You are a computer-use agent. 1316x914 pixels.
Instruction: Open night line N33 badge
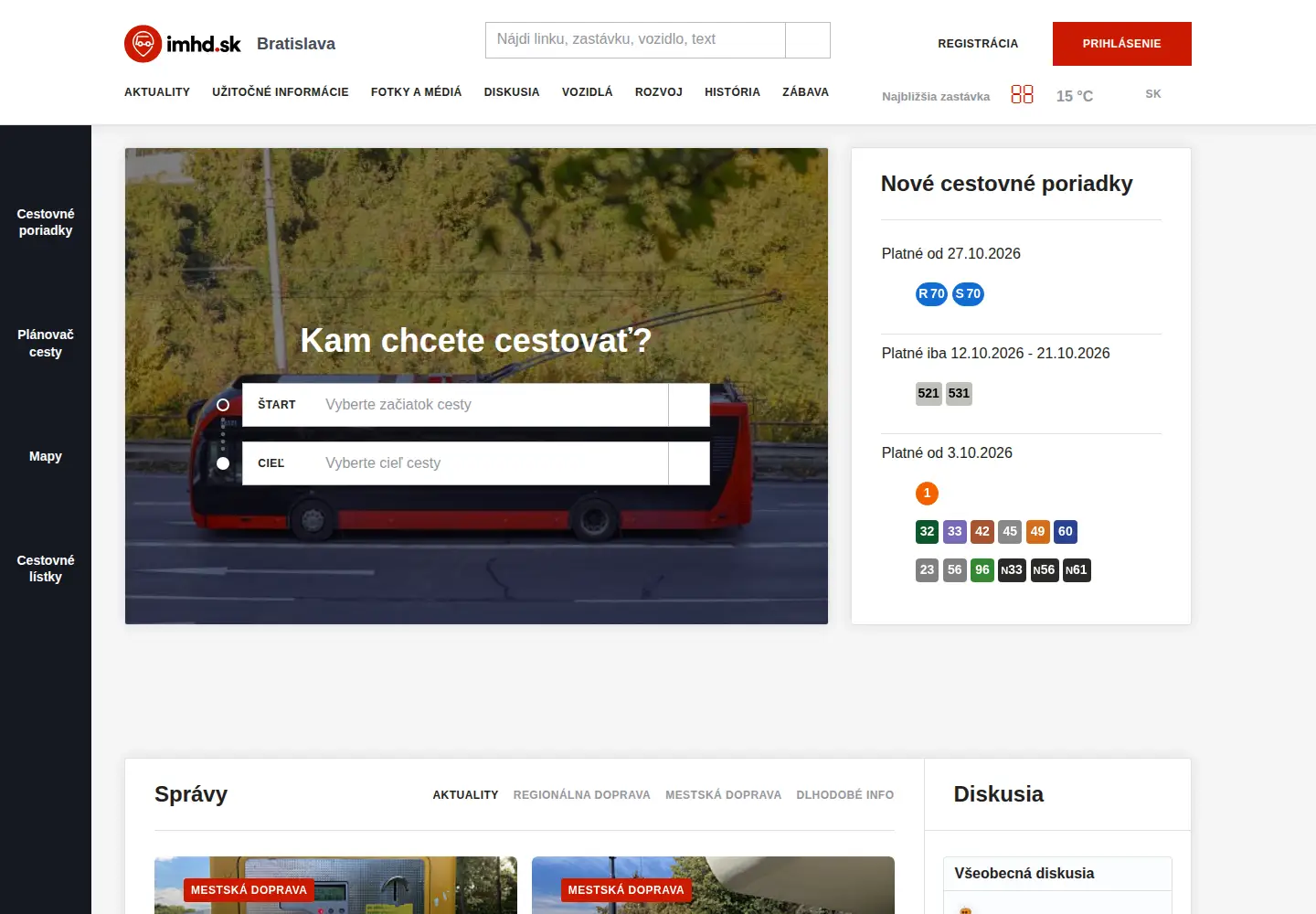pyautogui.click(x=1012, y=570)
